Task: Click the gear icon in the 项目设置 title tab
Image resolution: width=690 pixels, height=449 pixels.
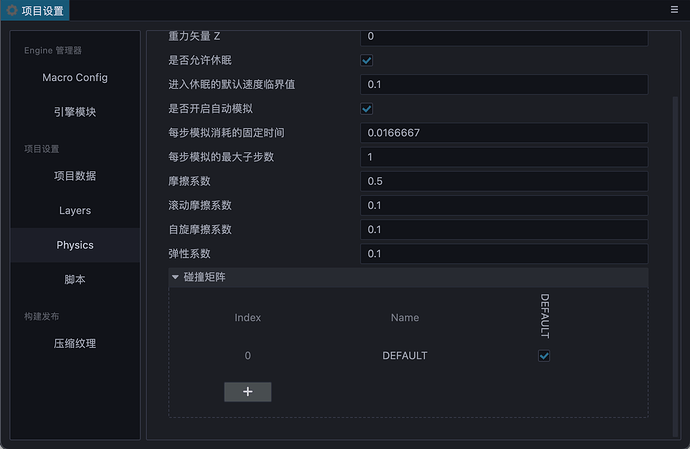Action: 12,11
